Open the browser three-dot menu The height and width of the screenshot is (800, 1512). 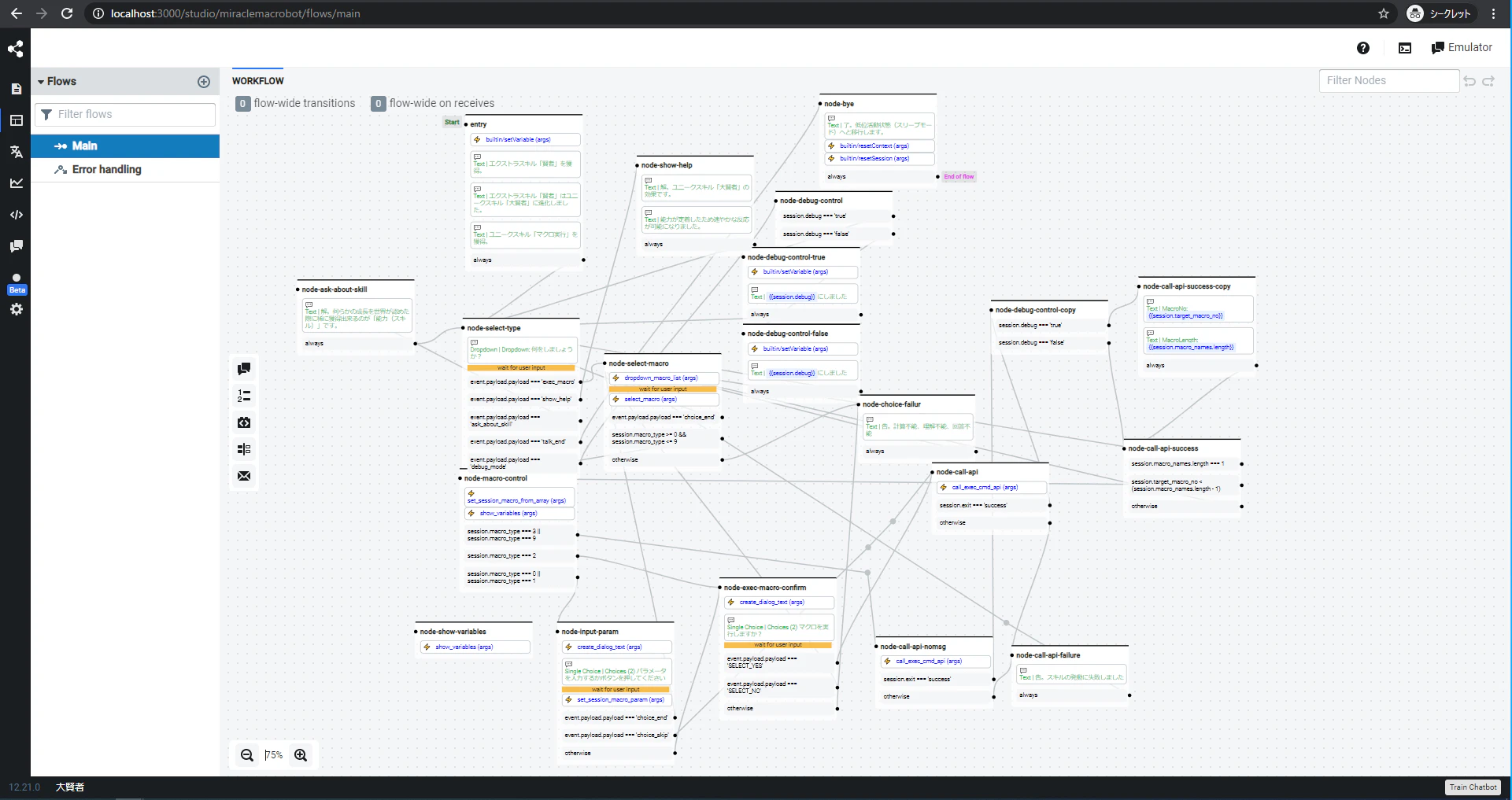coord(1494,13)
